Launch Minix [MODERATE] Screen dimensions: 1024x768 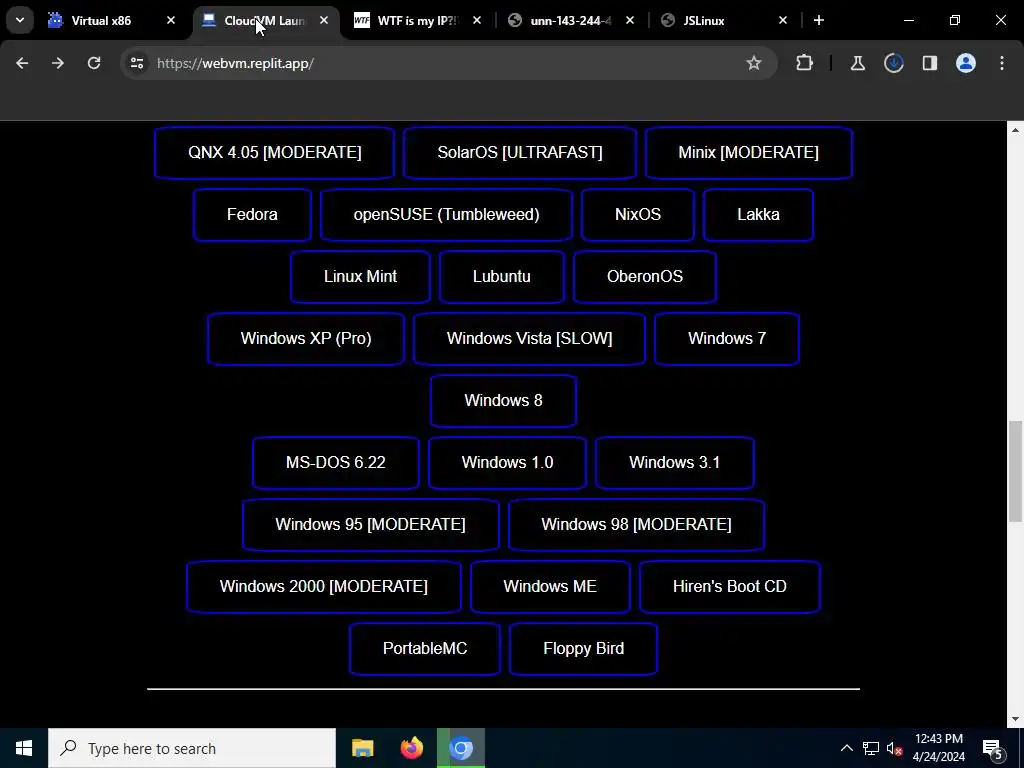(748, 153)
